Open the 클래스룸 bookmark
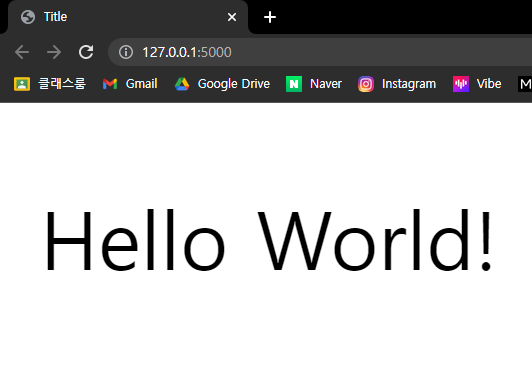The height and width of the screenshot is (389, 532). point(50,84)
